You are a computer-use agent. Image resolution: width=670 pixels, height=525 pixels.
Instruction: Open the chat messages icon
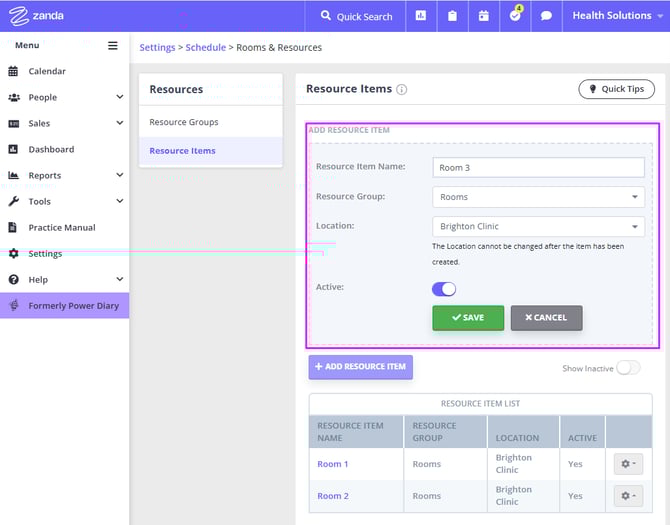click(546, 16)
